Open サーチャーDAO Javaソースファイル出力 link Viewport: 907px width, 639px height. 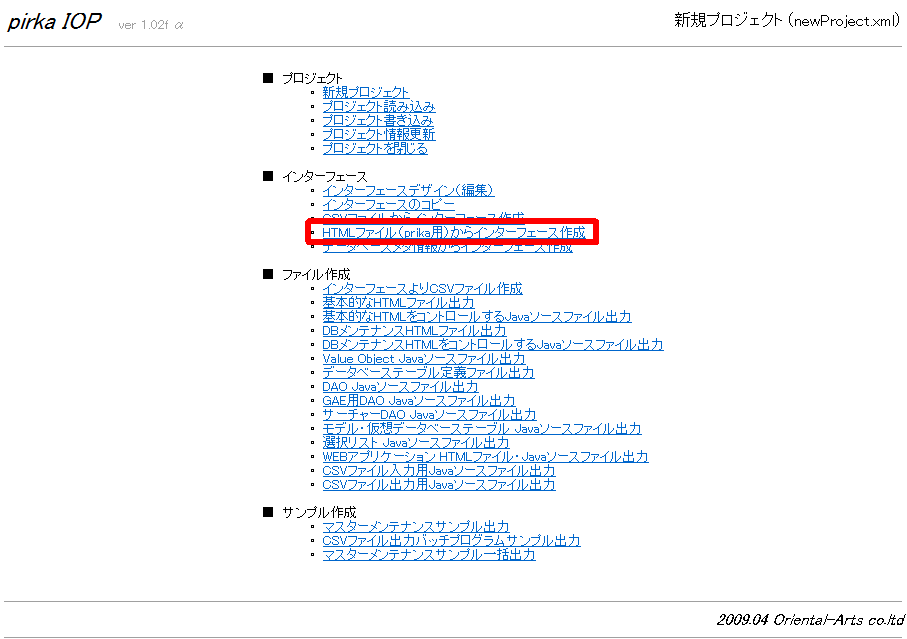point(429,415)
